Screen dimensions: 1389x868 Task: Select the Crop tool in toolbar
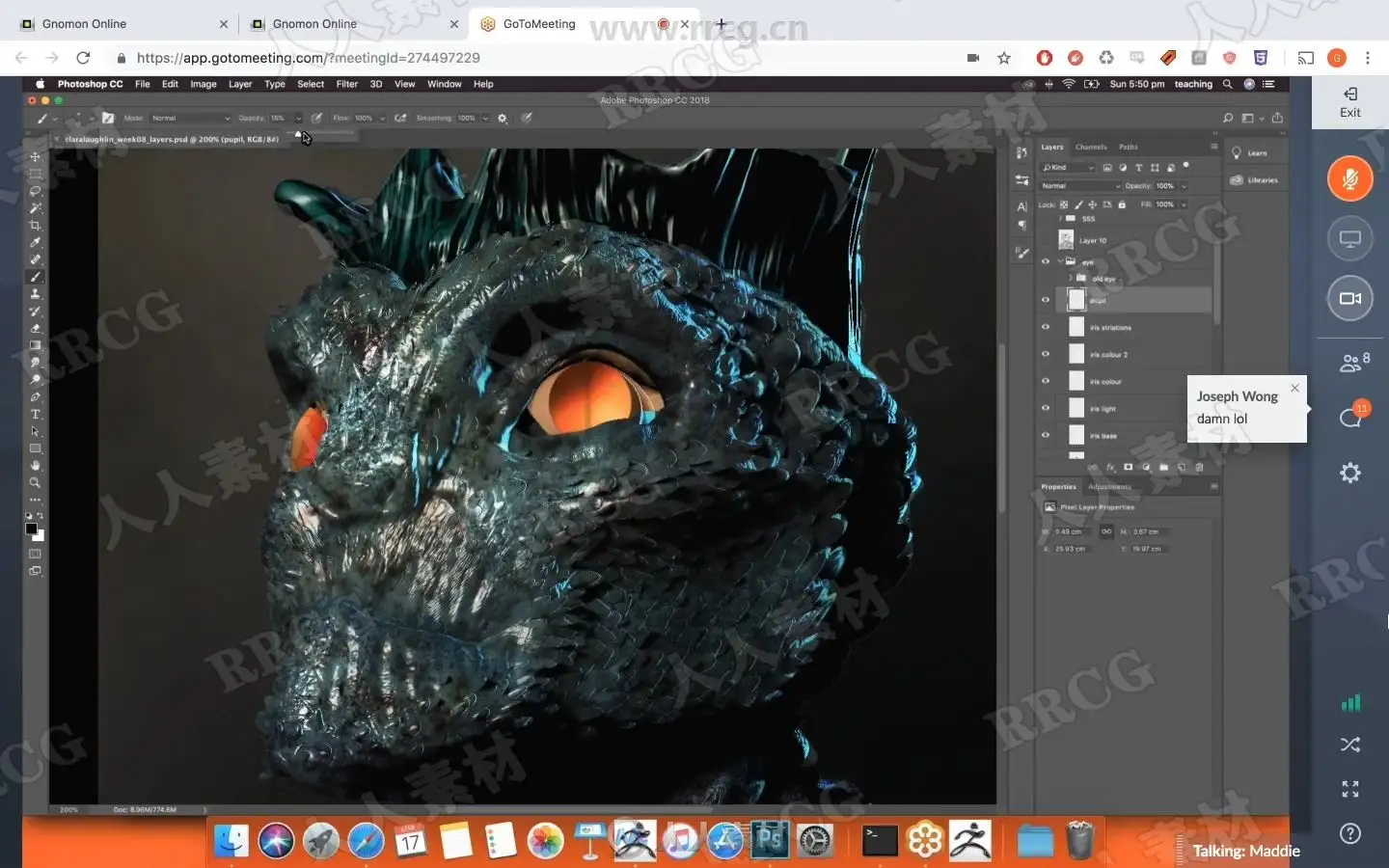tap(36, 226)
